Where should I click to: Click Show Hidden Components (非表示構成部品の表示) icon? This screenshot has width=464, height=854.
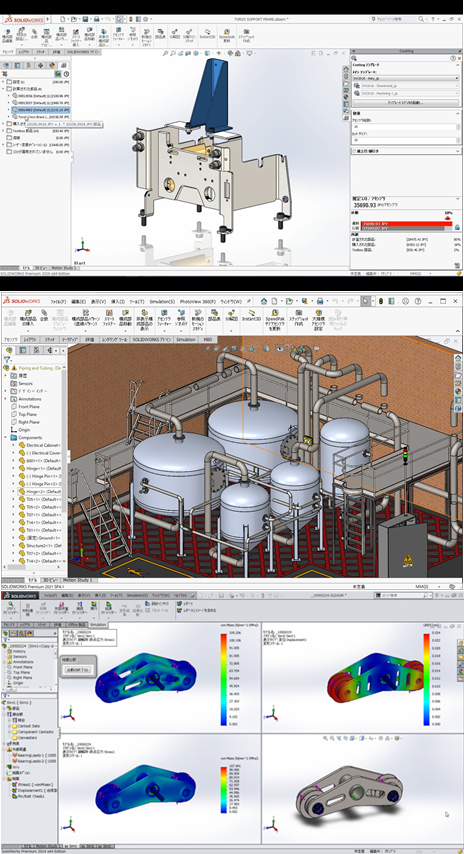click(144, 321)
